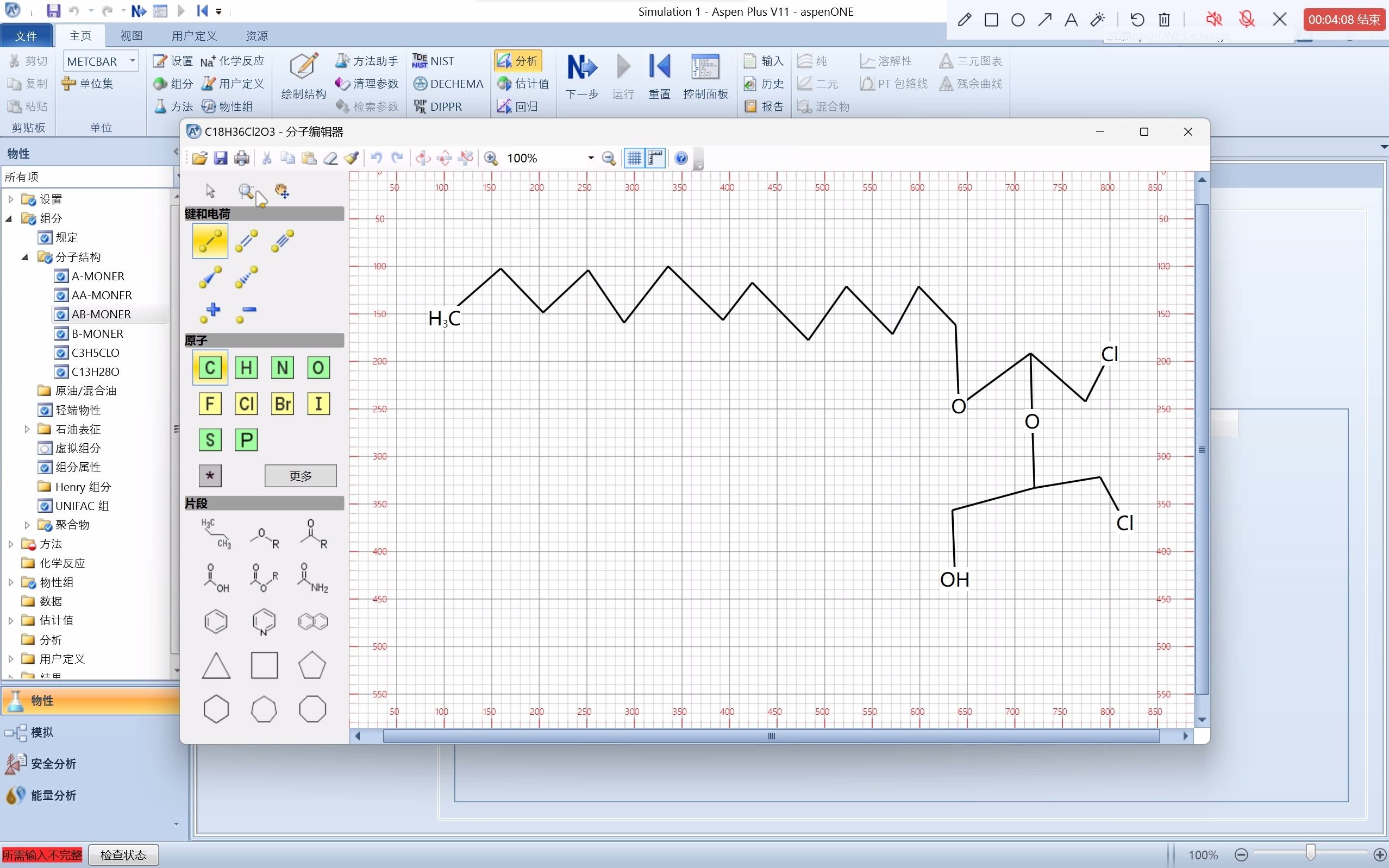Pick the hydrogen atom H button
This screenshot has width=1389, height=868.
[x=246, y=367]
